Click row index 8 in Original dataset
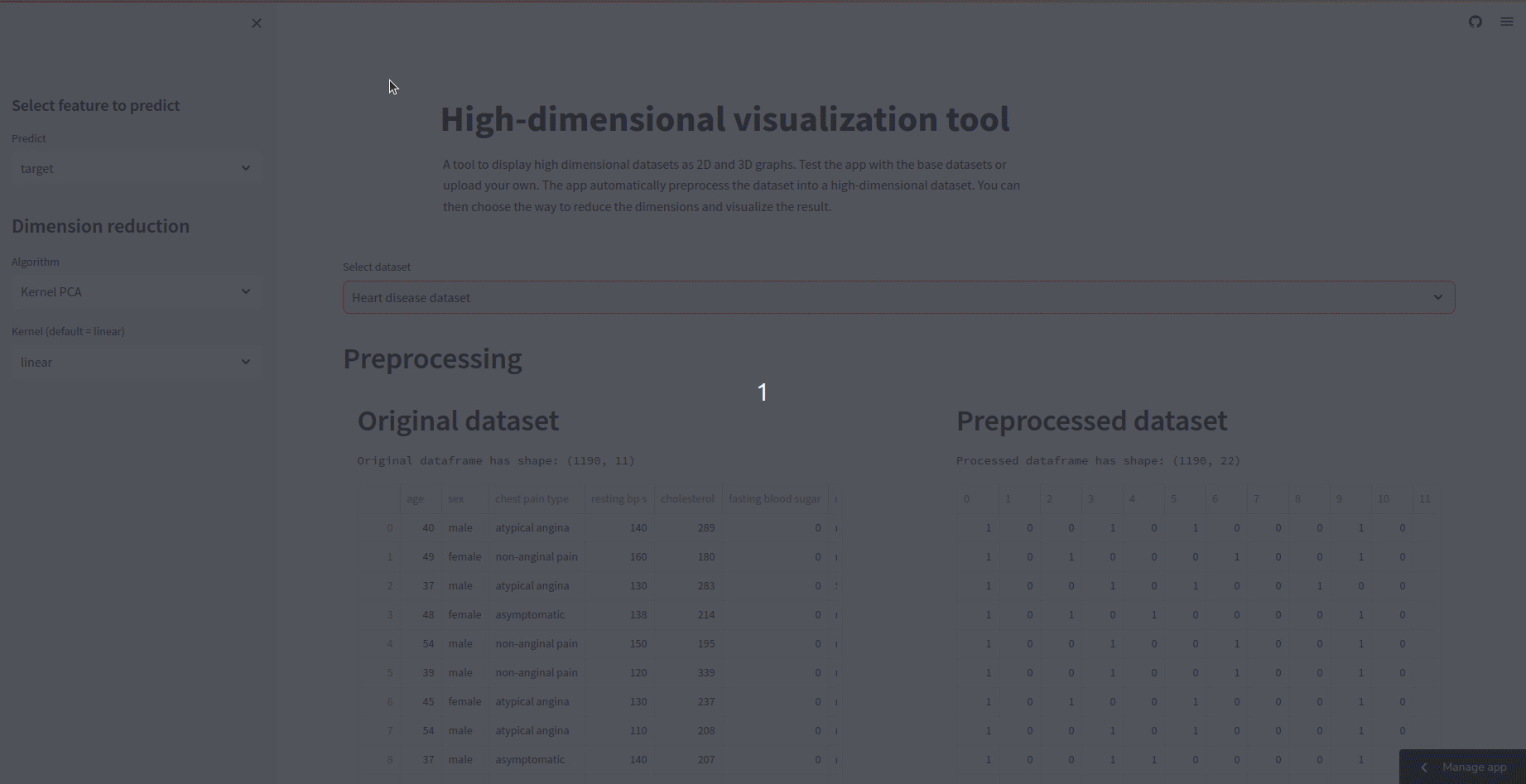The width and height of the screenshot is (1526, 784). point(379,759)
